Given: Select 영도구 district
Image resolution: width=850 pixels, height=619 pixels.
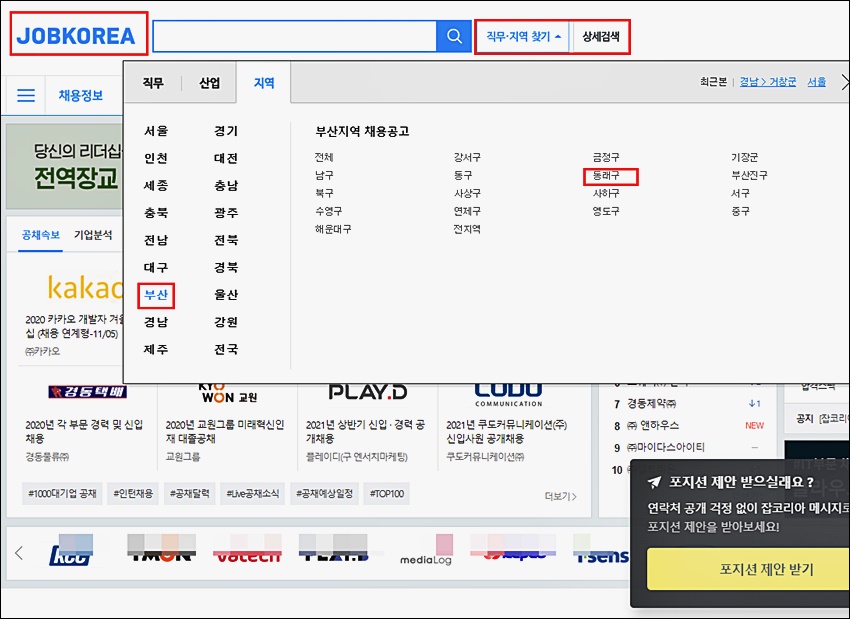Looking at the screenshot, I should point(606,211).
